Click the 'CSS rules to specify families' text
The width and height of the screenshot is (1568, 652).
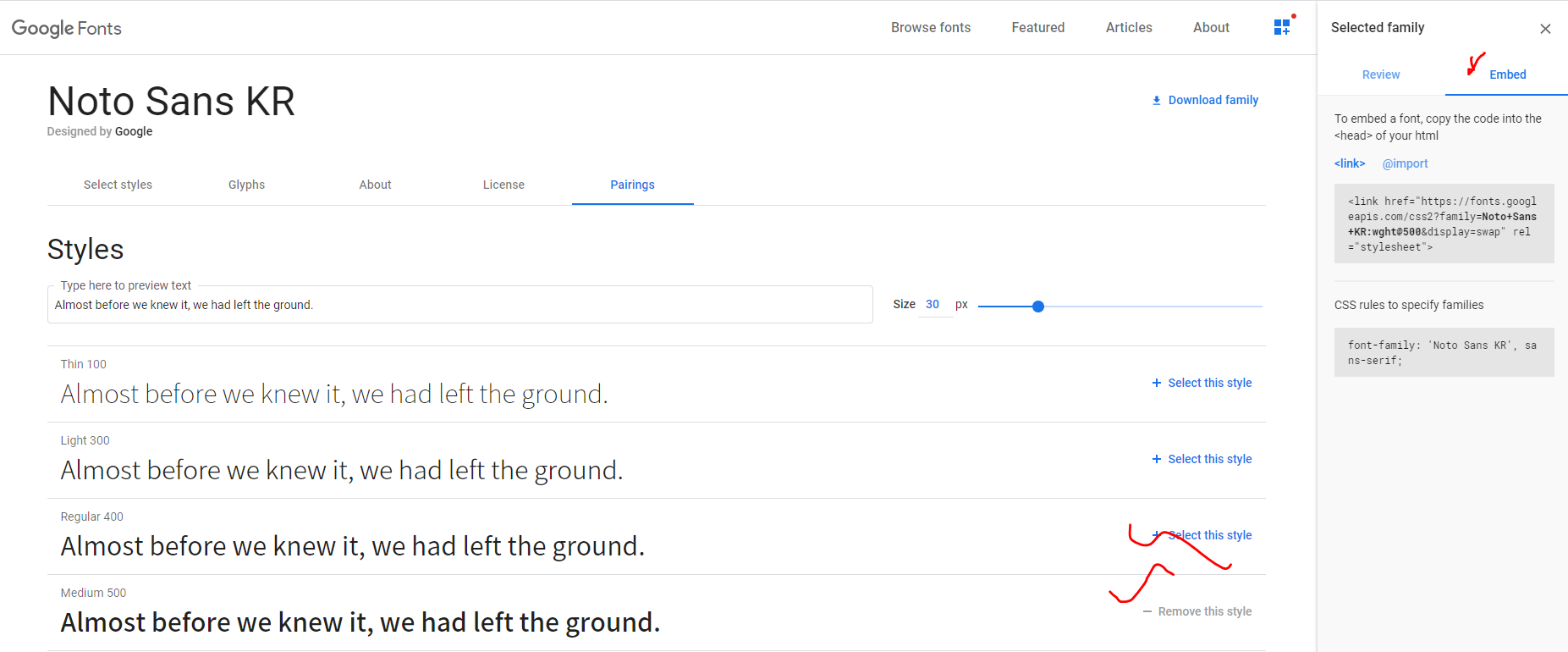1409,305
